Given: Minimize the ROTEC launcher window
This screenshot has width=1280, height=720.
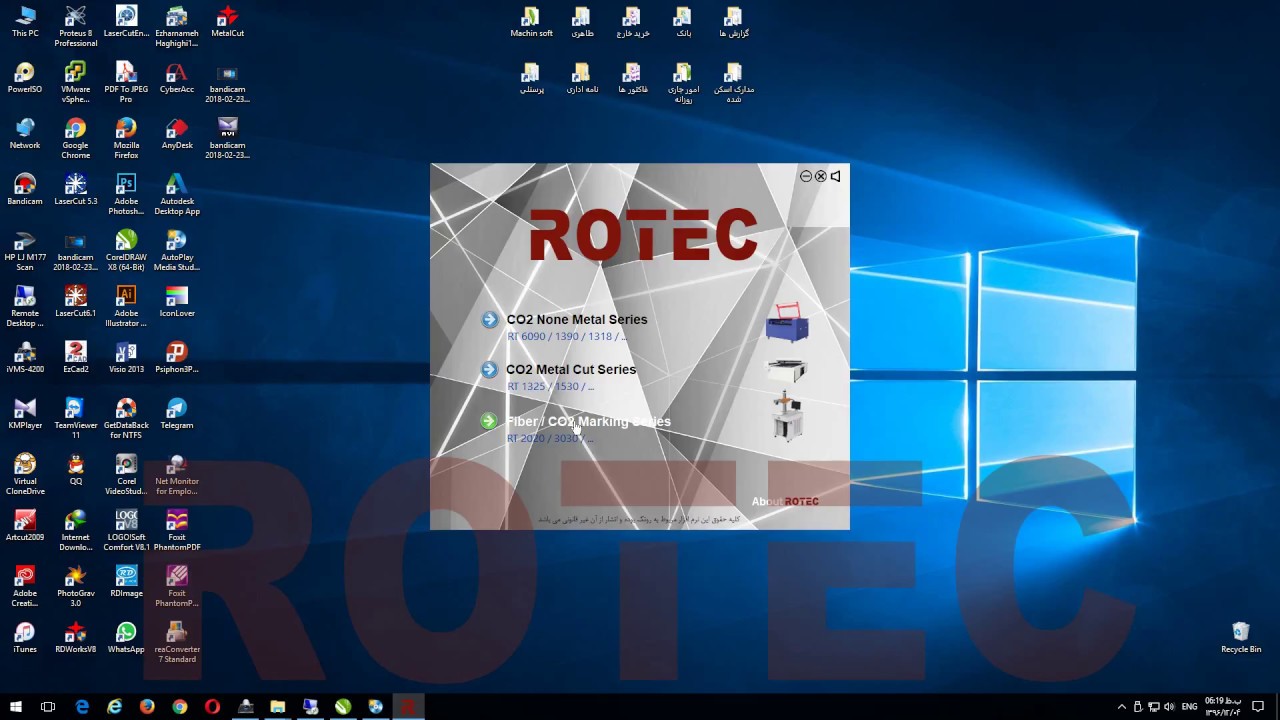Looking at the screenshot, I should (806, 176).
